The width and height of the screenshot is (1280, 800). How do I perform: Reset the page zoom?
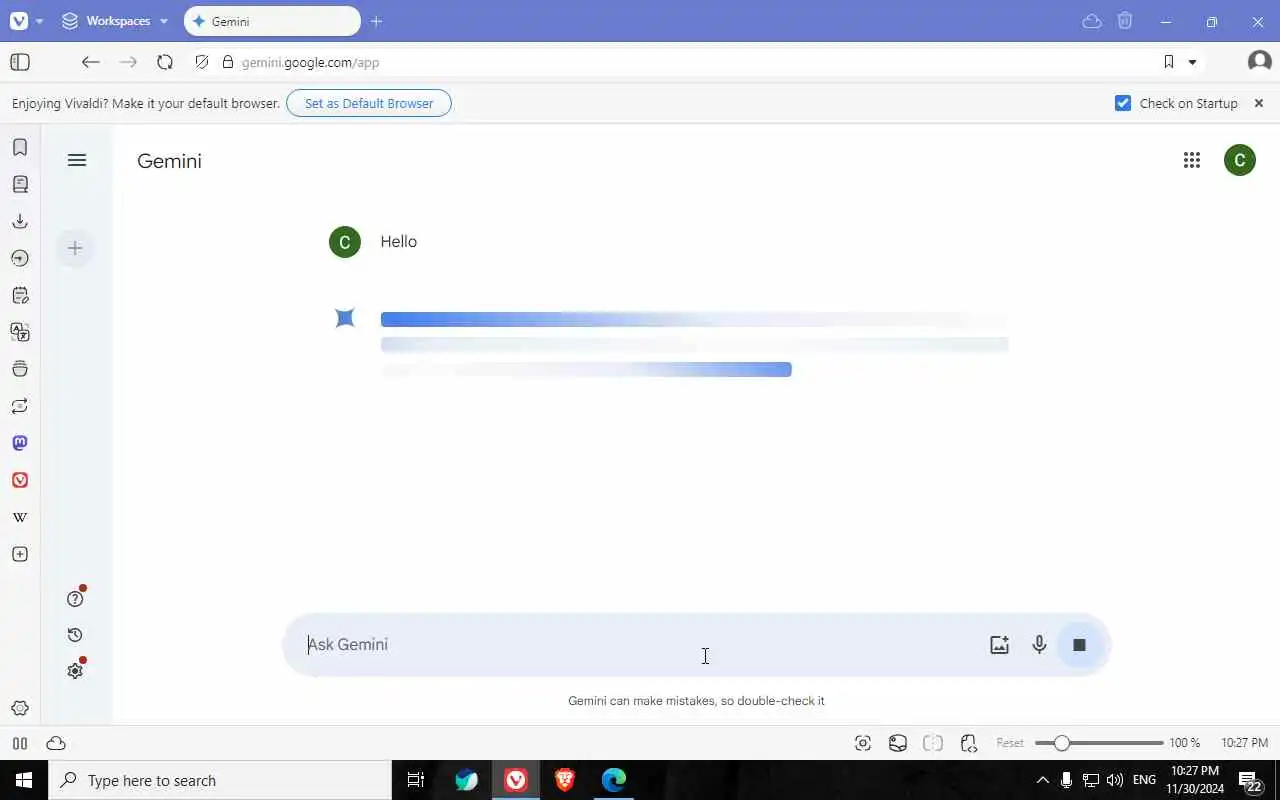point(1010,743)
